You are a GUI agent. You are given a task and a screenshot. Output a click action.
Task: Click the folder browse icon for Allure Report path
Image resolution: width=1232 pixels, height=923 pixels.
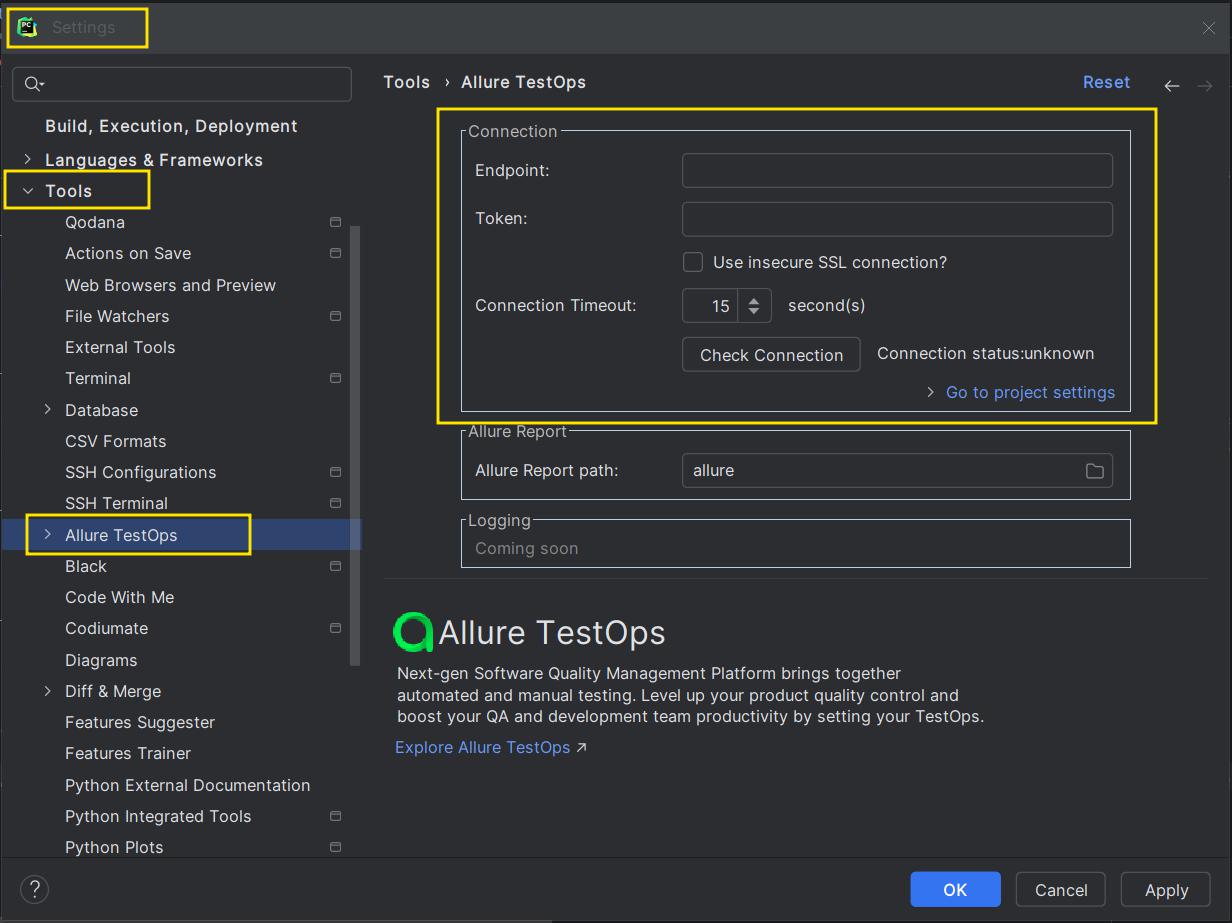point(1095,471)
